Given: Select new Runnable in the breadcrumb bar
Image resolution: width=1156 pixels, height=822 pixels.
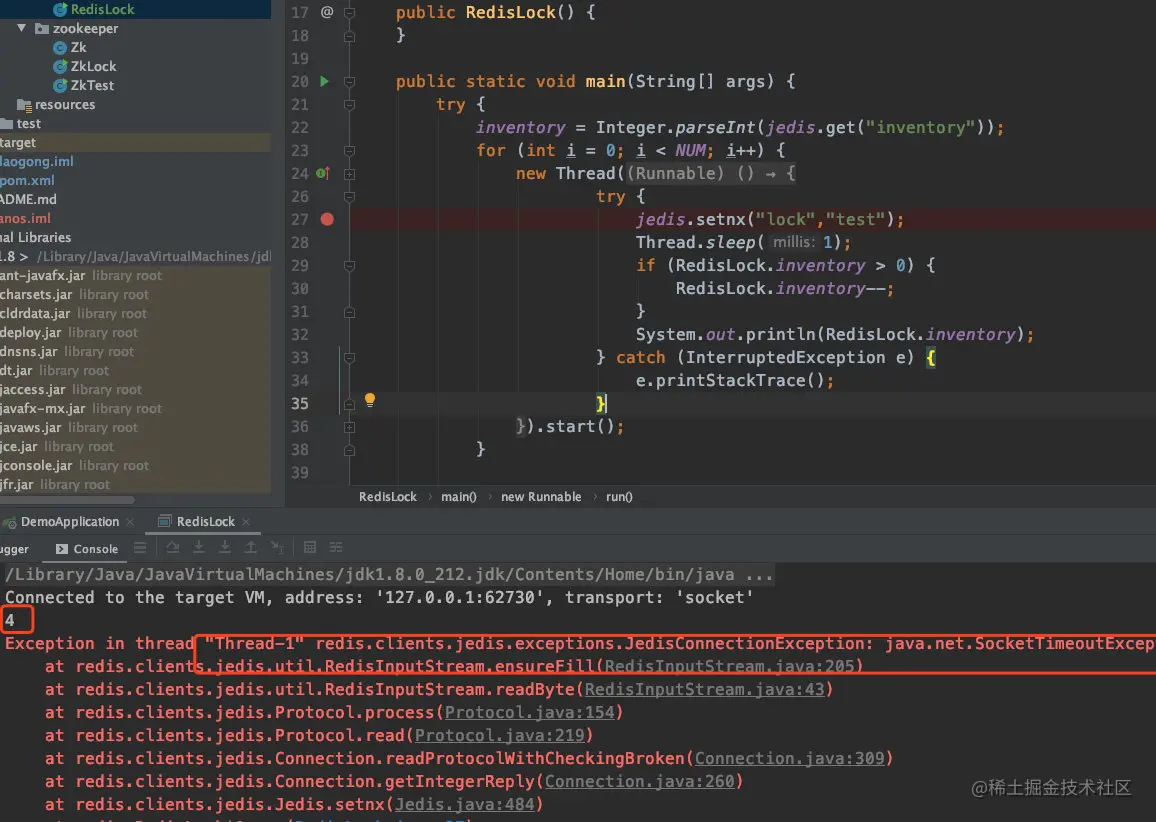Looking at the screenshot, I should tap(541, 497).
